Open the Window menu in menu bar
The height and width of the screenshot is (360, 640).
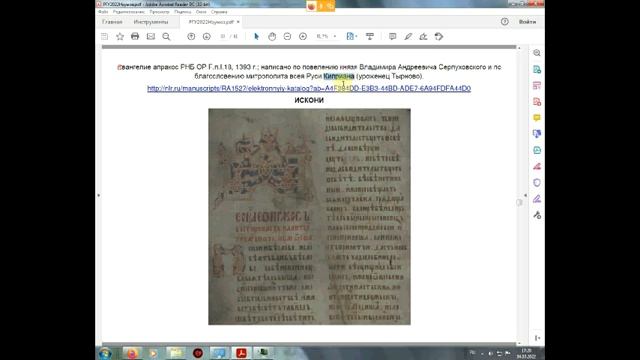click(x=201, y=12)
